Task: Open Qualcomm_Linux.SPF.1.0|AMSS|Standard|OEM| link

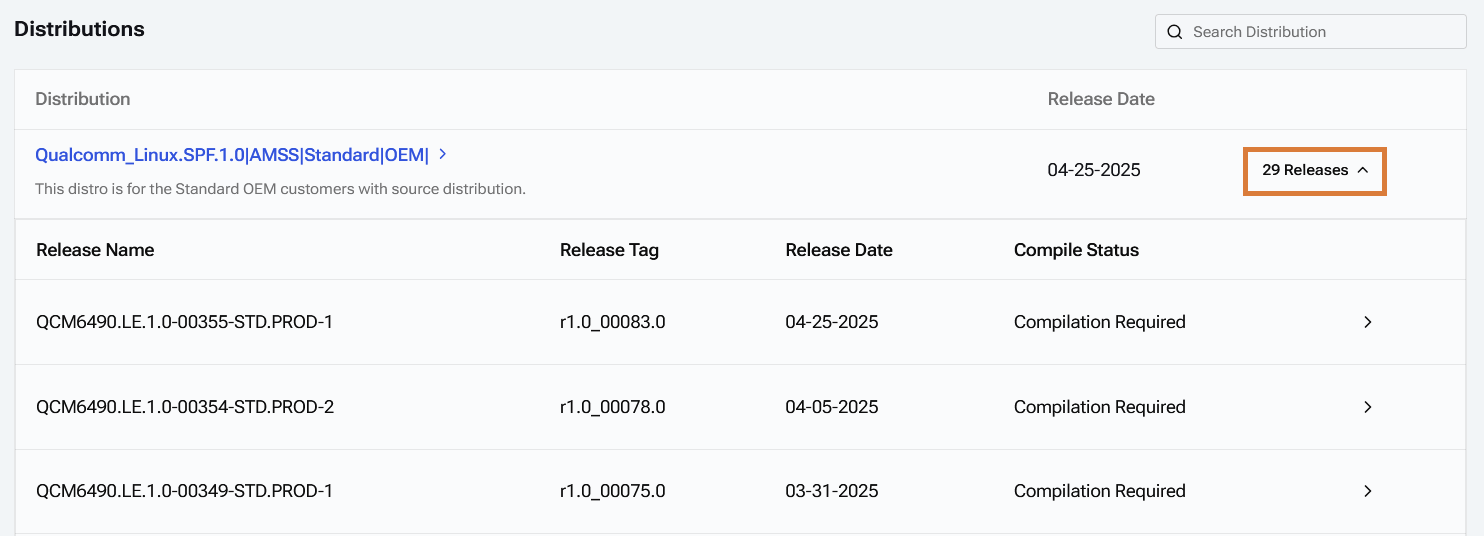Action: click(232, 155)
